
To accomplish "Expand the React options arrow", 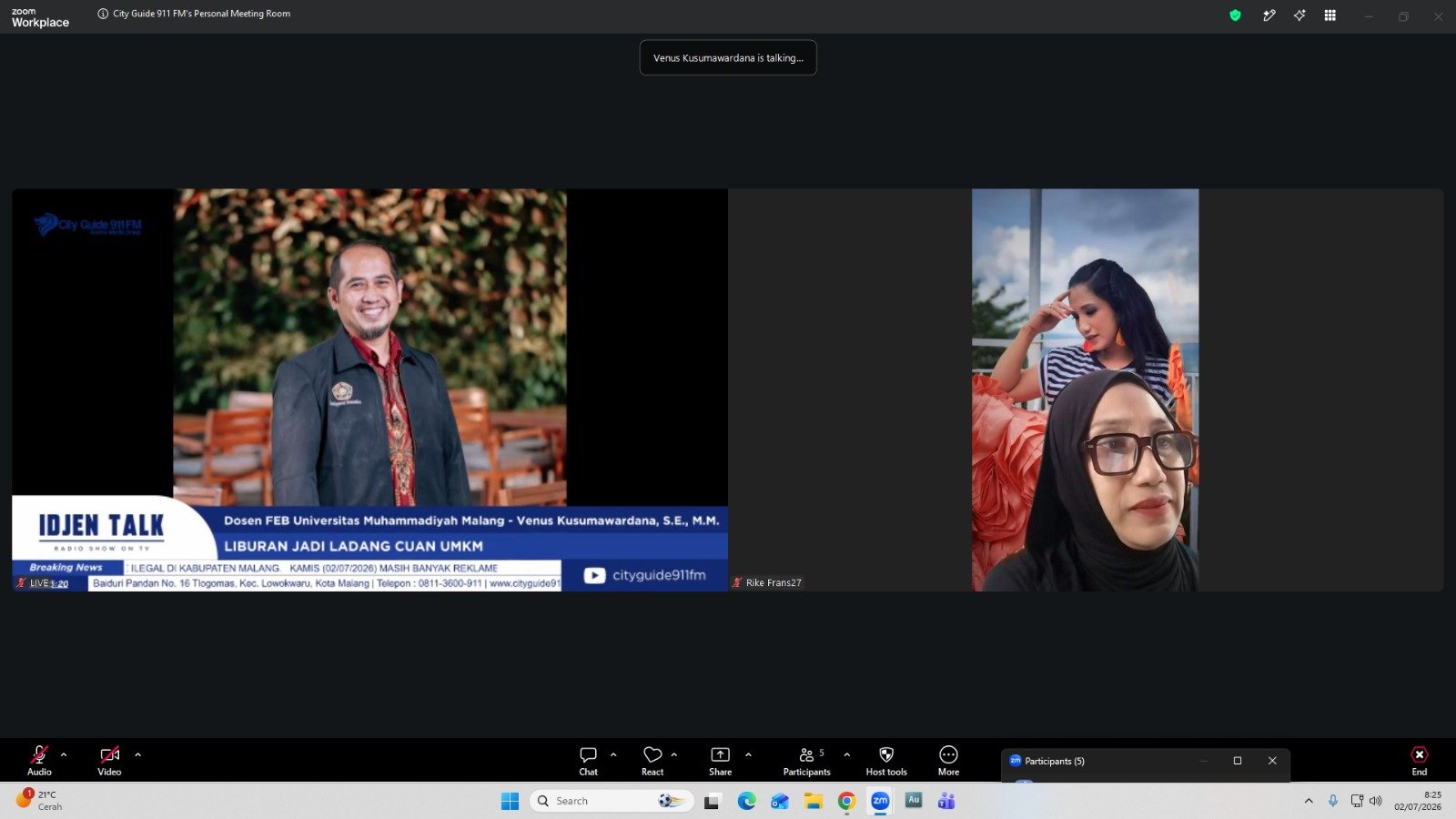I will pyautogui.click(x=674, y=754).
